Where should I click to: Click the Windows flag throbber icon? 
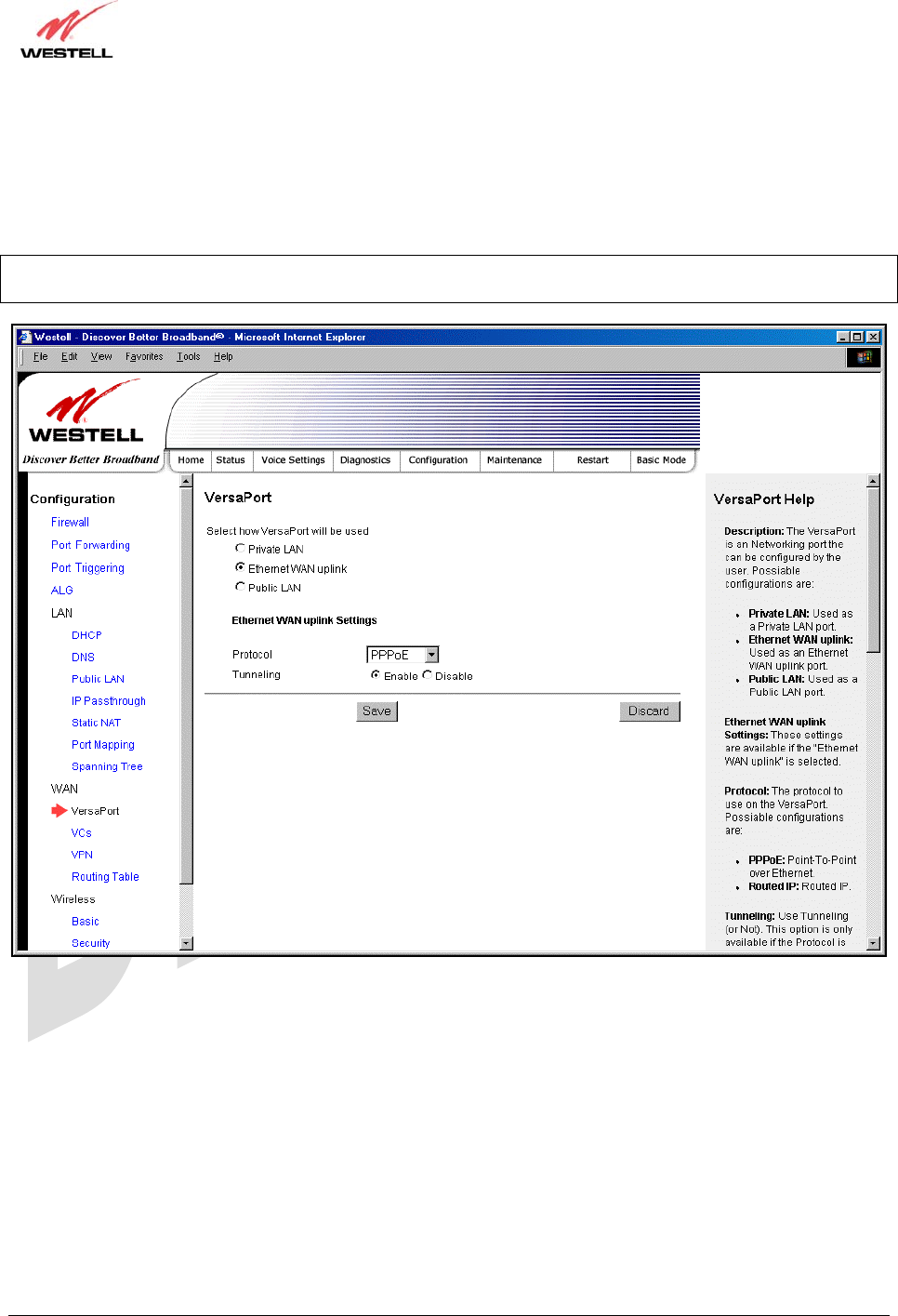point(864,357)
